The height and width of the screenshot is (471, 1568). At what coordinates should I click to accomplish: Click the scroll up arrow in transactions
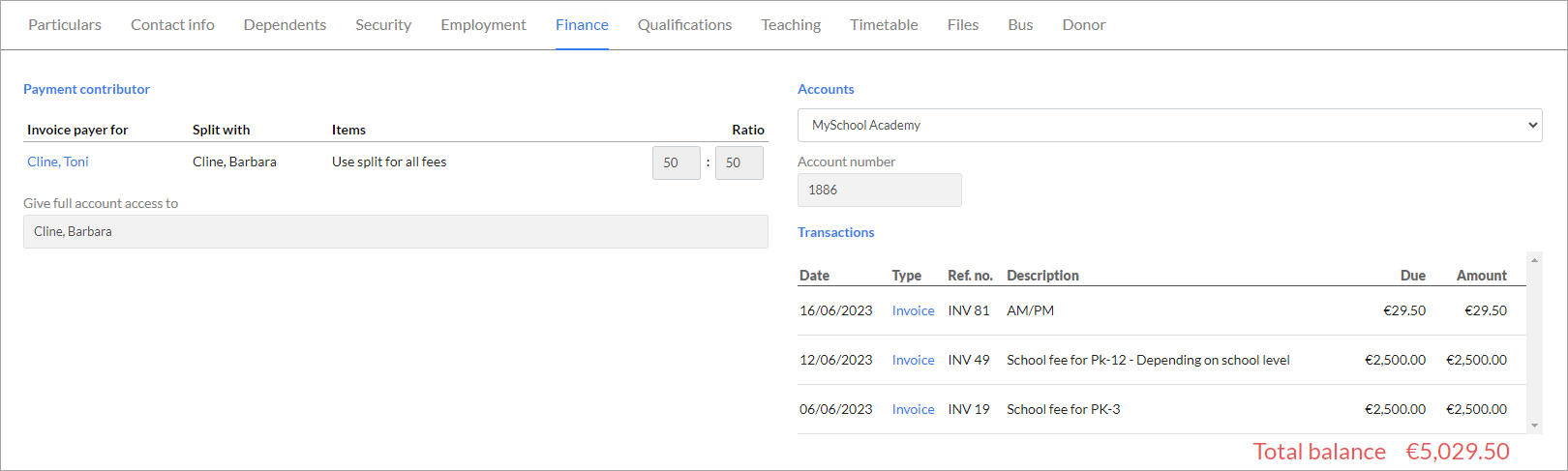(x=1534, y=259)
